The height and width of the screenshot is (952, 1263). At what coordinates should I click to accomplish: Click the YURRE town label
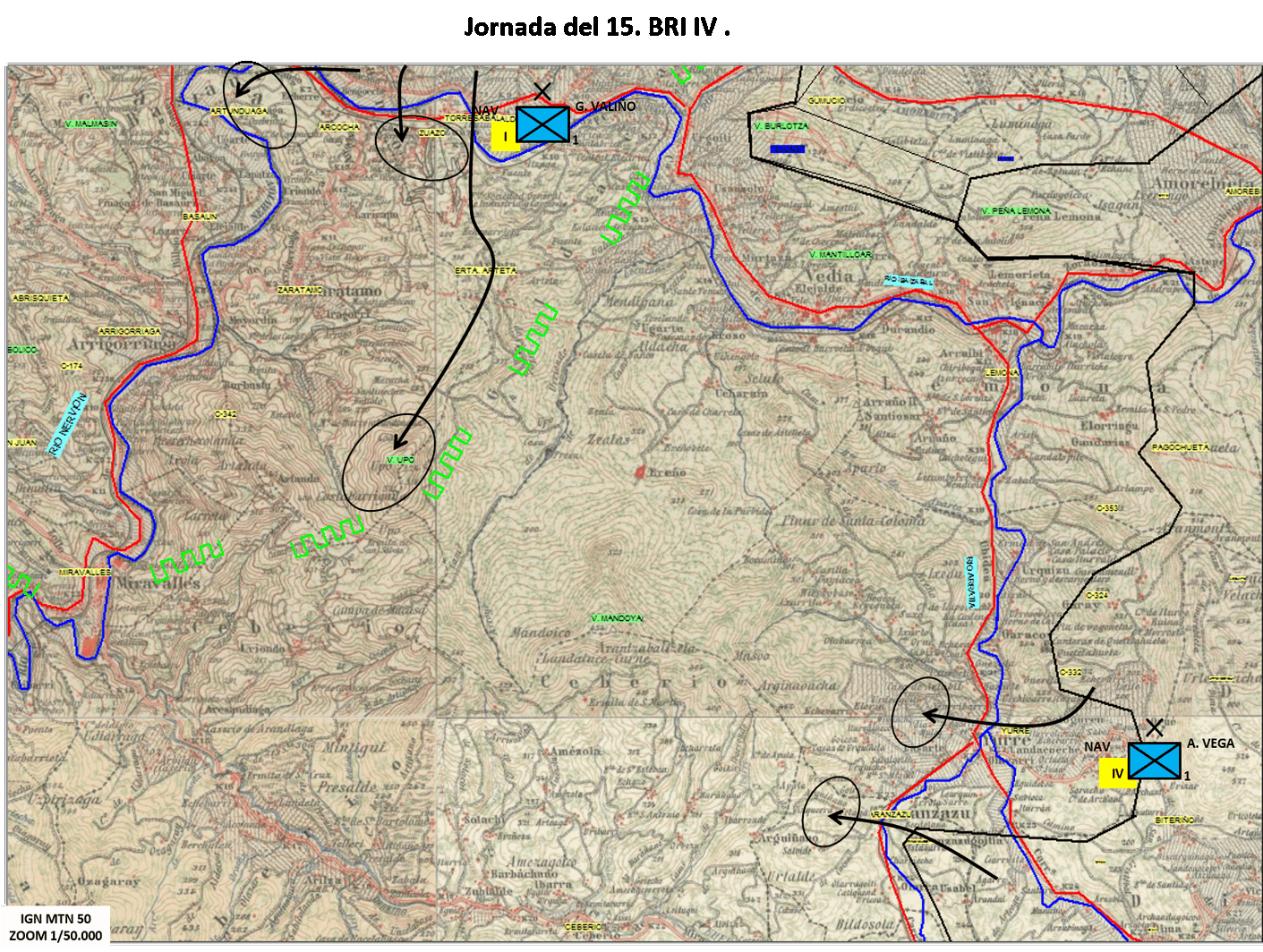point(1015,731)
